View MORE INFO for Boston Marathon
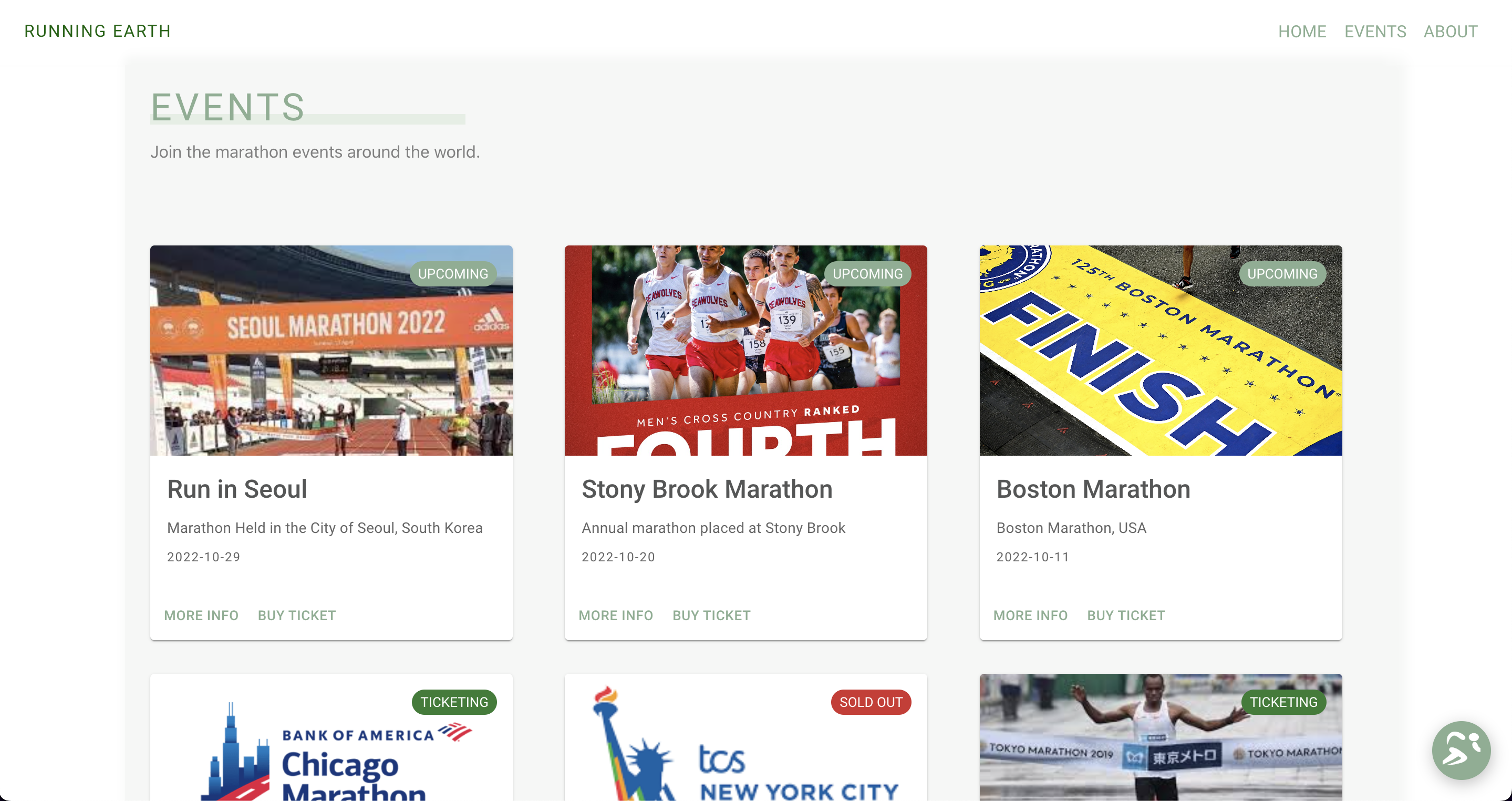1512x801 pixels. (x=1030, y=615)
